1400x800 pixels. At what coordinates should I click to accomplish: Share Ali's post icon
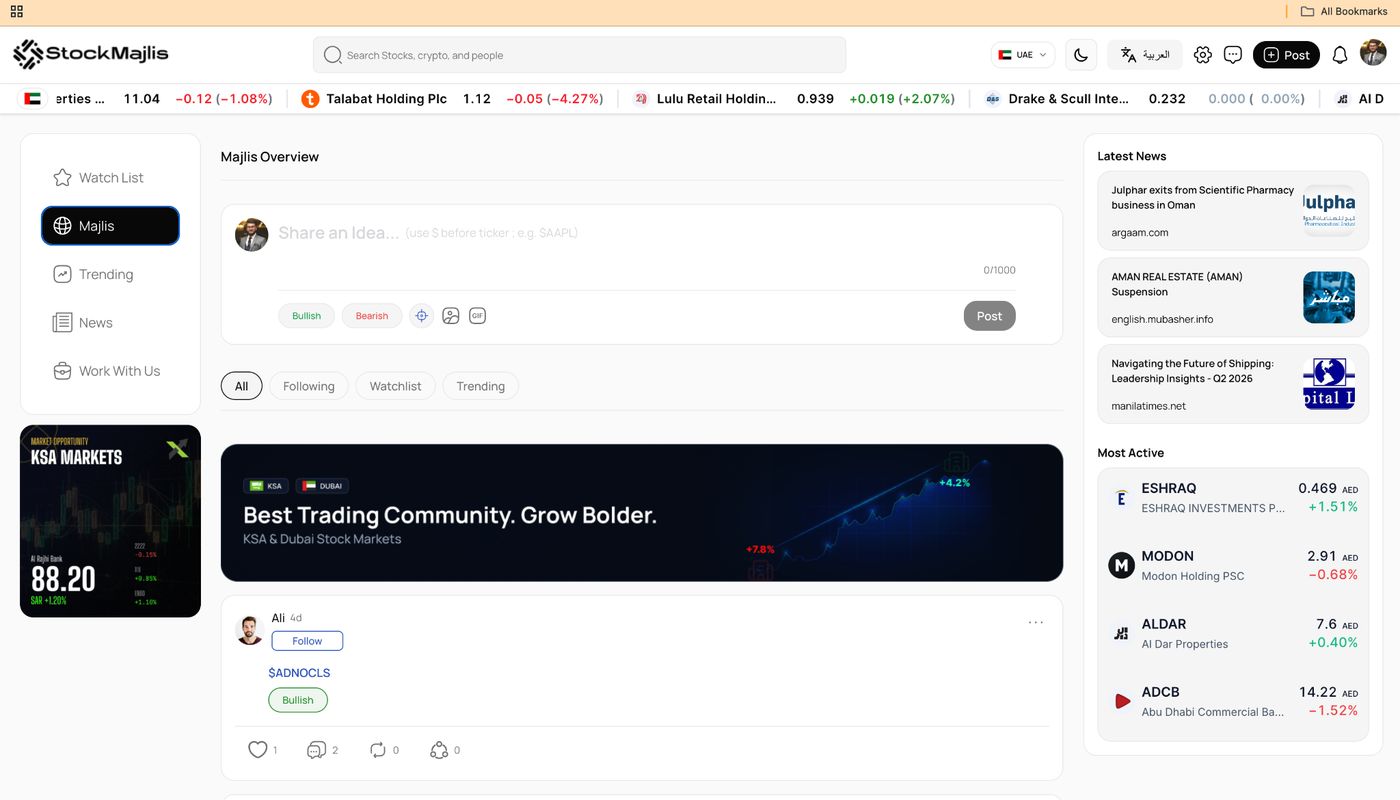click(x=438, y=750)
